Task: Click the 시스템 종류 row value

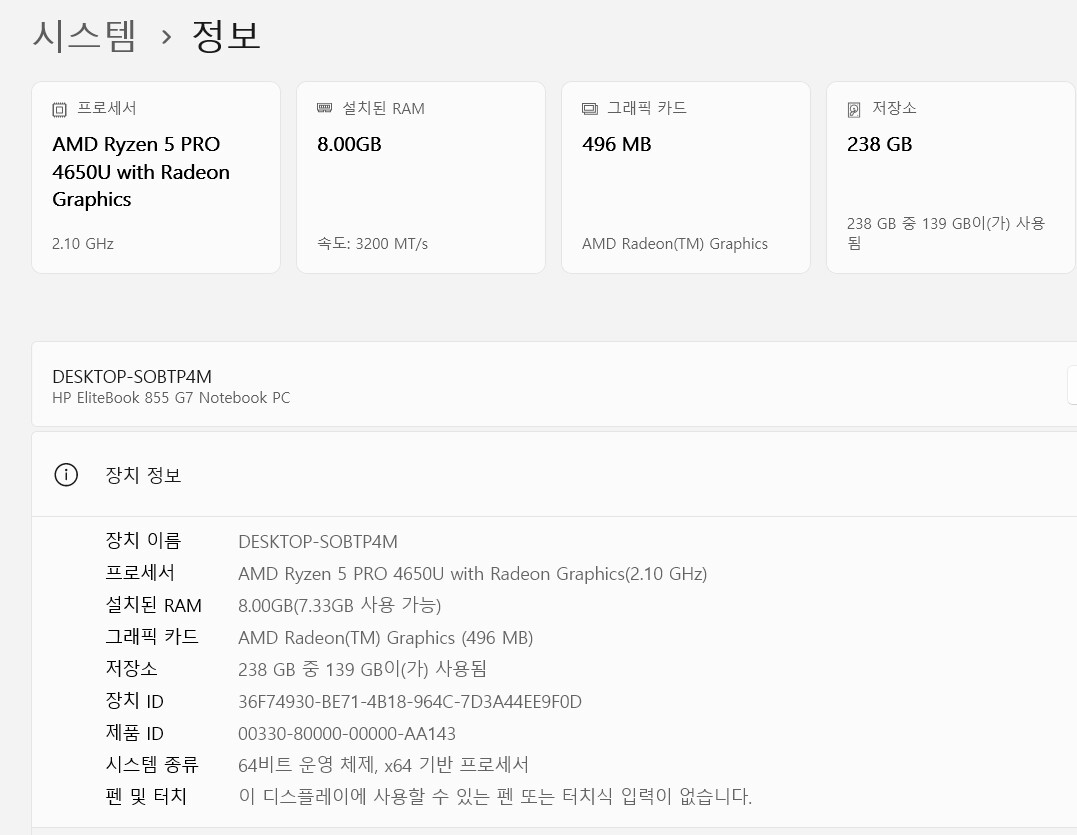Action: coord(383,765)
